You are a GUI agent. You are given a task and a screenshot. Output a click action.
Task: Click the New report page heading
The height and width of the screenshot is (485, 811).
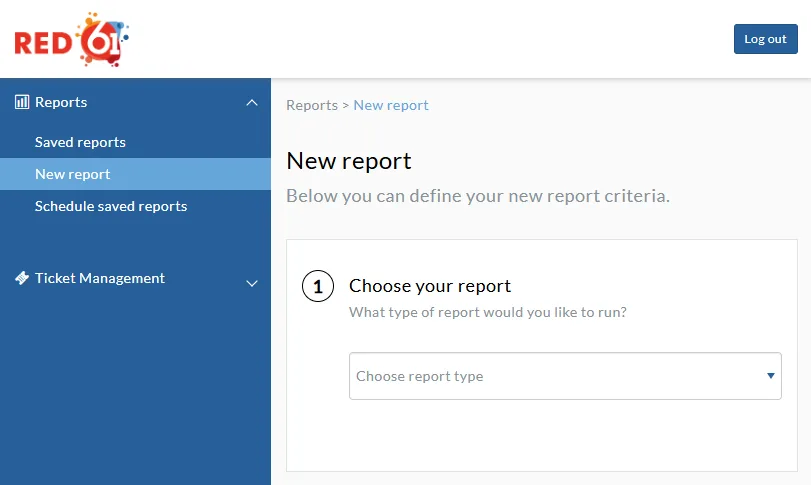tap(349, 161)
